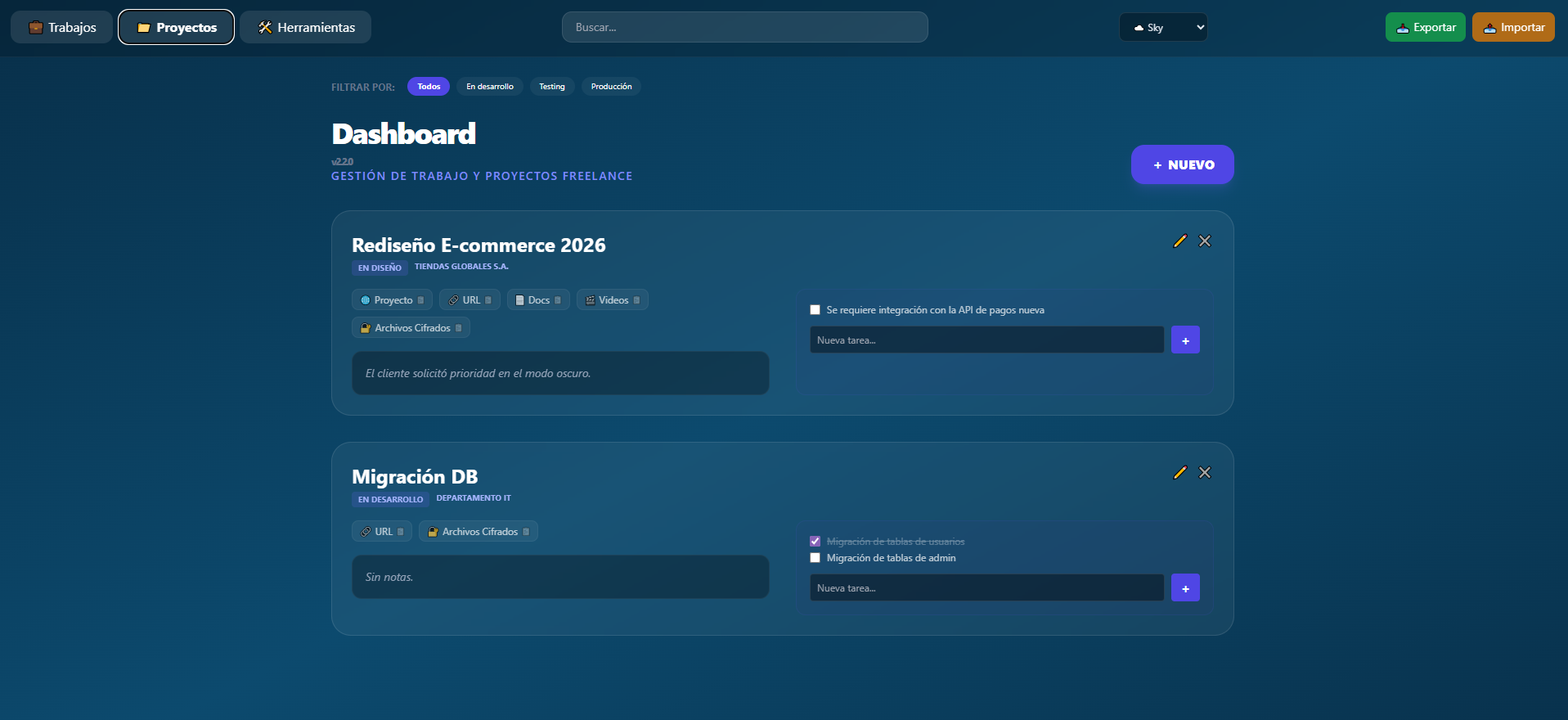Delete the Rediseño E-commerce 2026 project with X icon
1568x720 pixels.
coord(1205,241)
